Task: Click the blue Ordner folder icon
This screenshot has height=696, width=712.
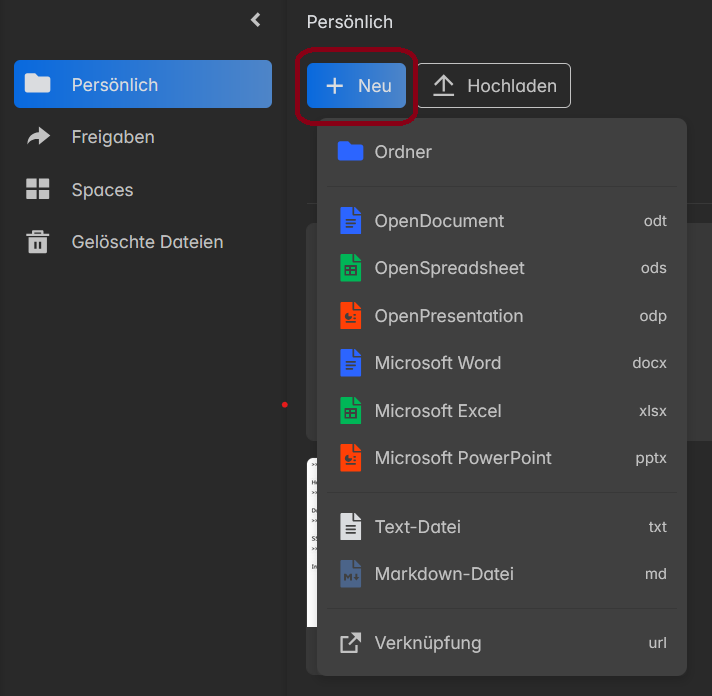Action: 350,152
